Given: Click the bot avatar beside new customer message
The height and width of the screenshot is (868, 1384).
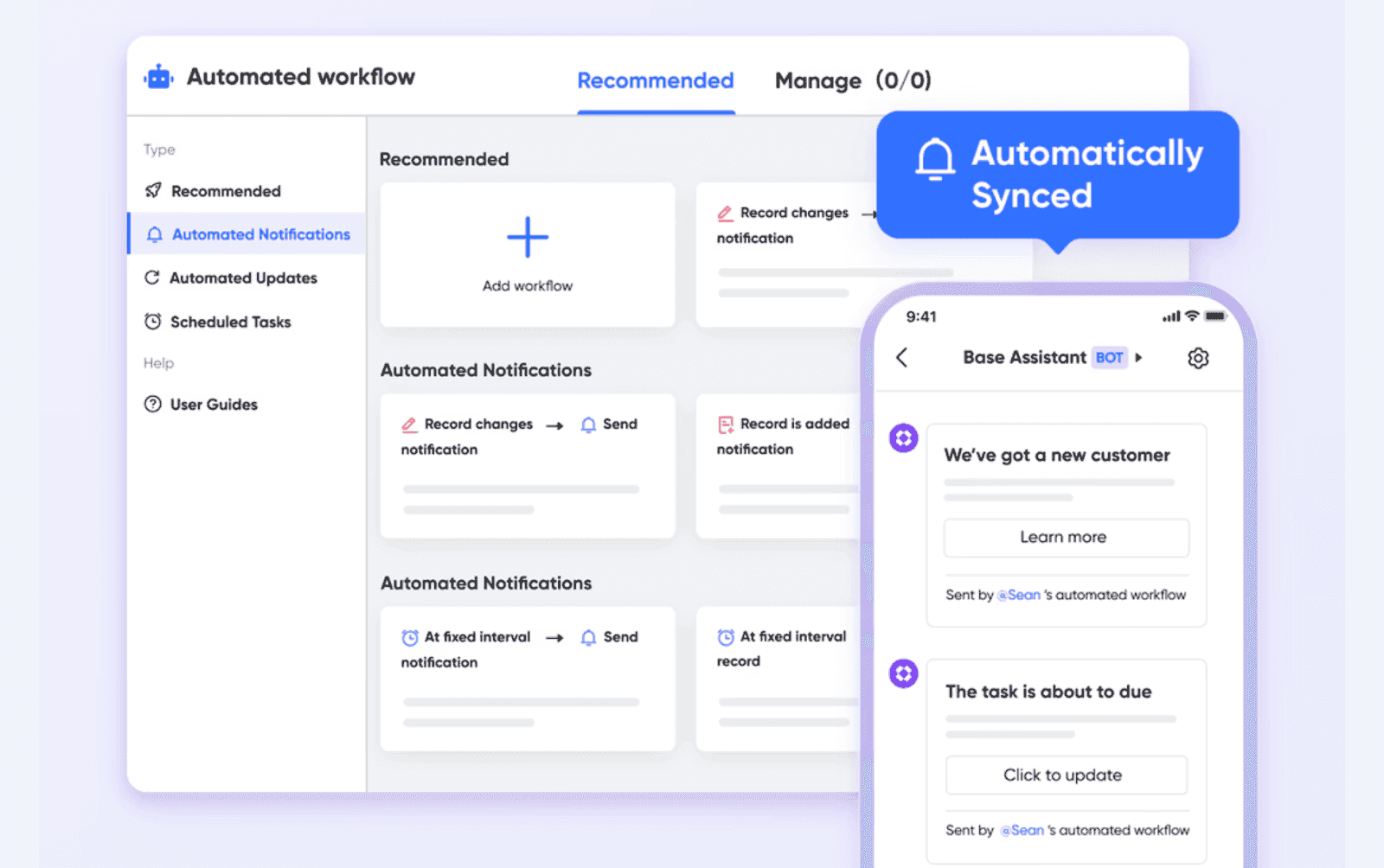Looking at the screenshot, I should click(903, 438).
